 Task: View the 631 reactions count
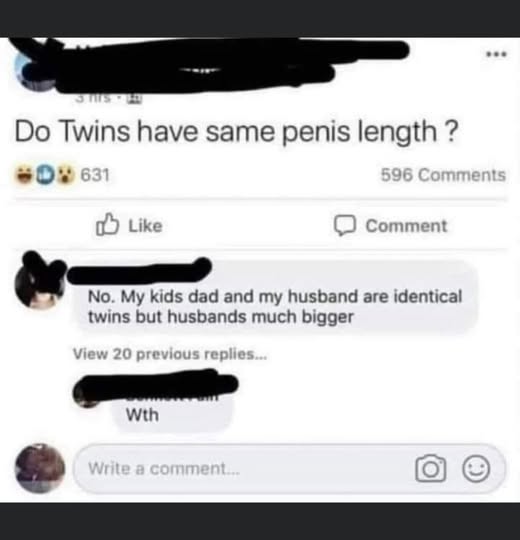tap(95, 175)
